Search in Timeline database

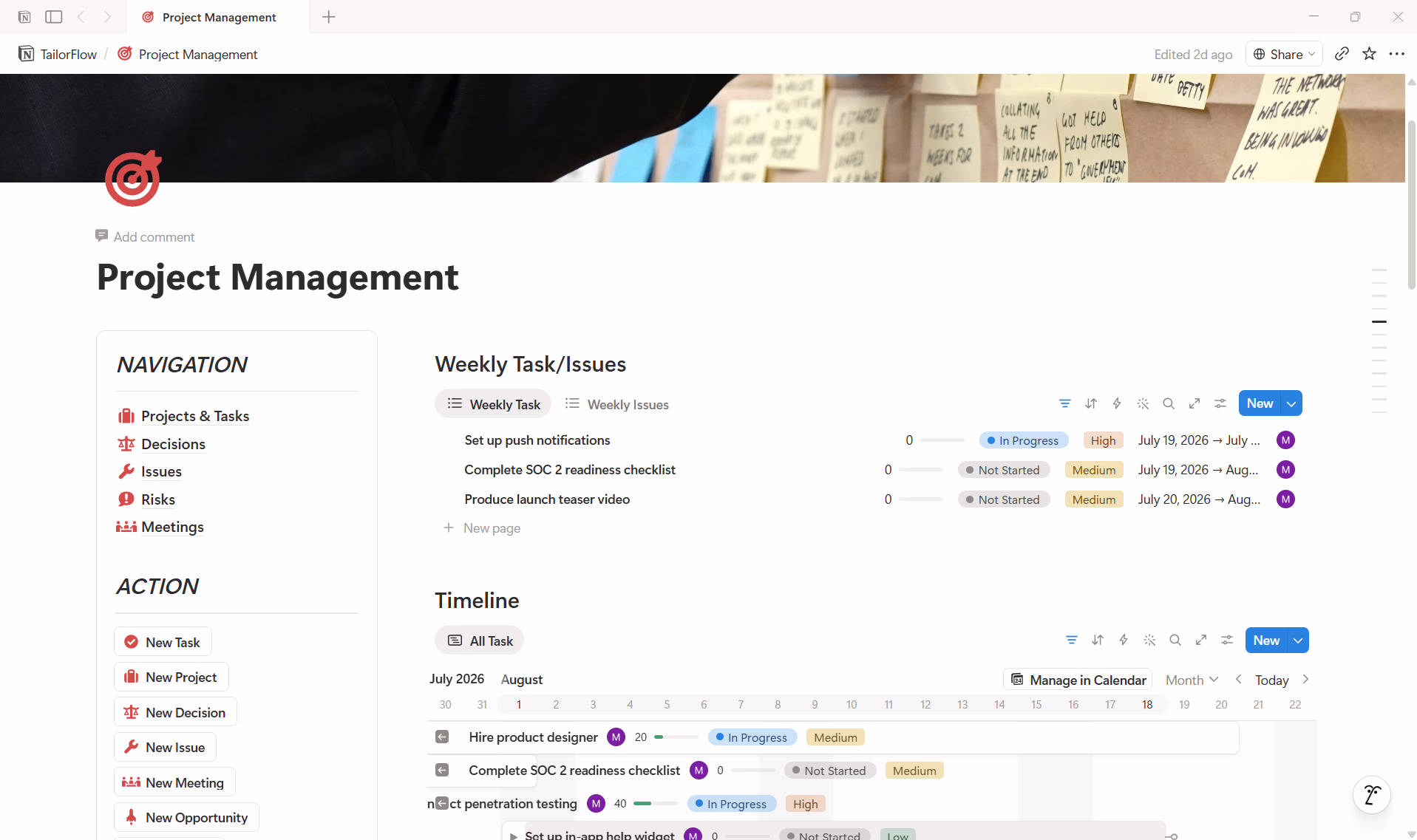coord(1175,640)
